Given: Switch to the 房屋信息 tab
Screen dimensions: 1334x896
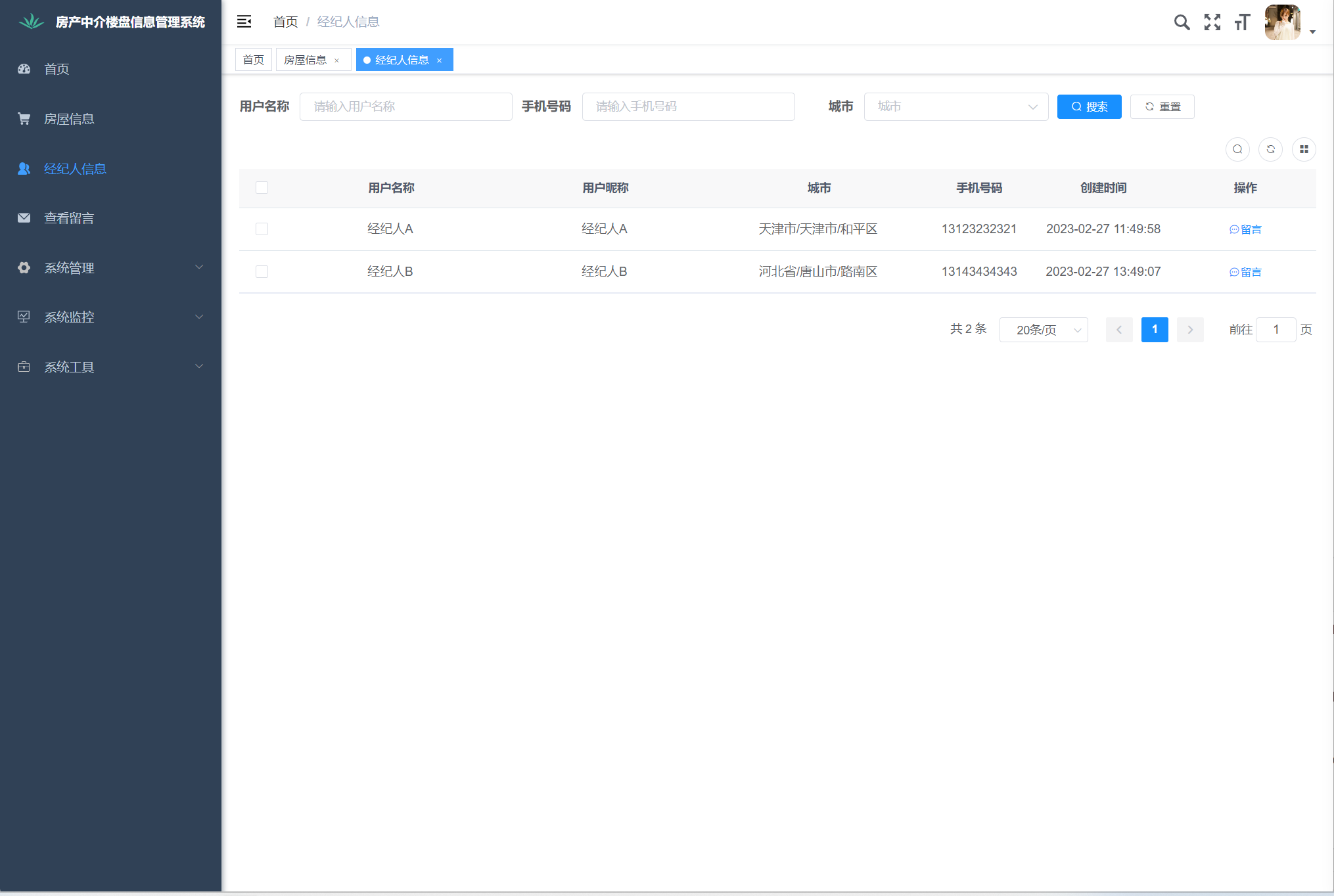Looking at the screenshot, I should [x=305, y=60].
